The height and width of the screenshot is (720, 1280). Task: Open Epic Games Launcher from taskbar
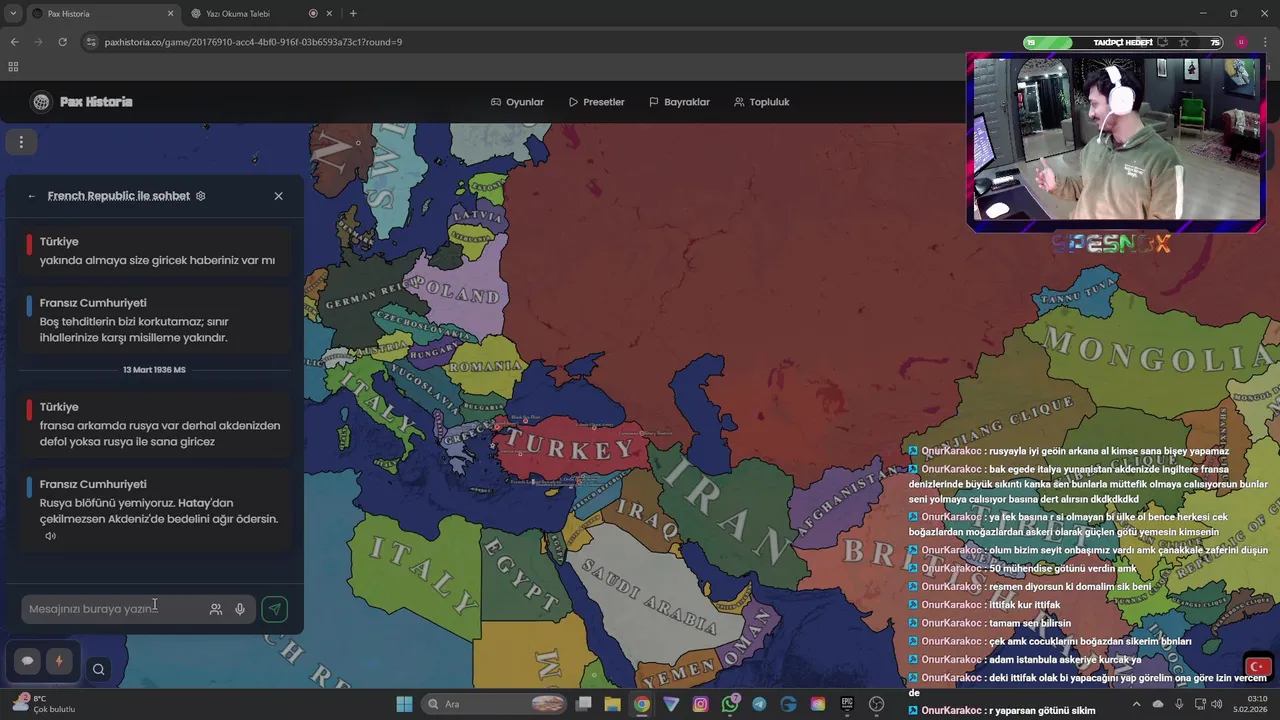pos(847,704)
